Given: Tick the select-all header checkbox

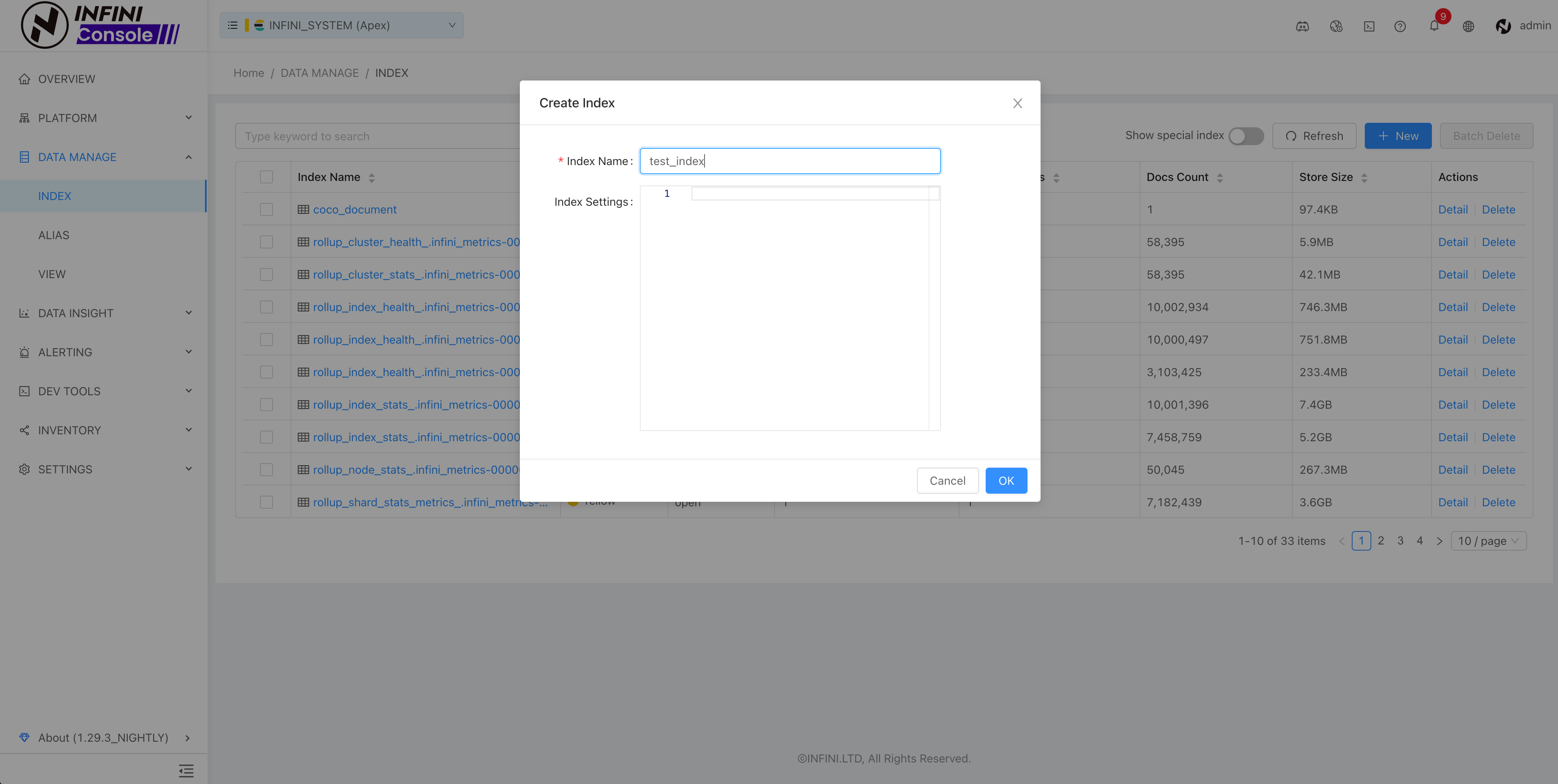Looking at the screenshot, I should click(266, 177).
